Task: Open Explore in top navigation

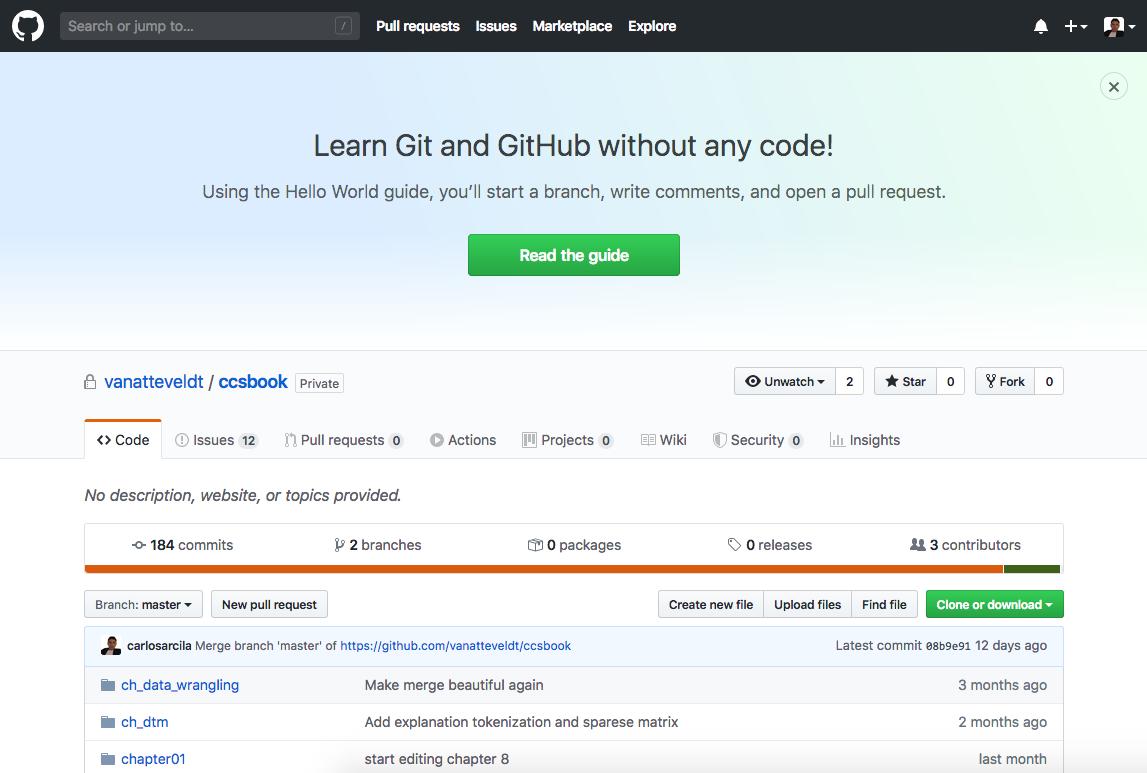Action: click(x=652, y=26)
